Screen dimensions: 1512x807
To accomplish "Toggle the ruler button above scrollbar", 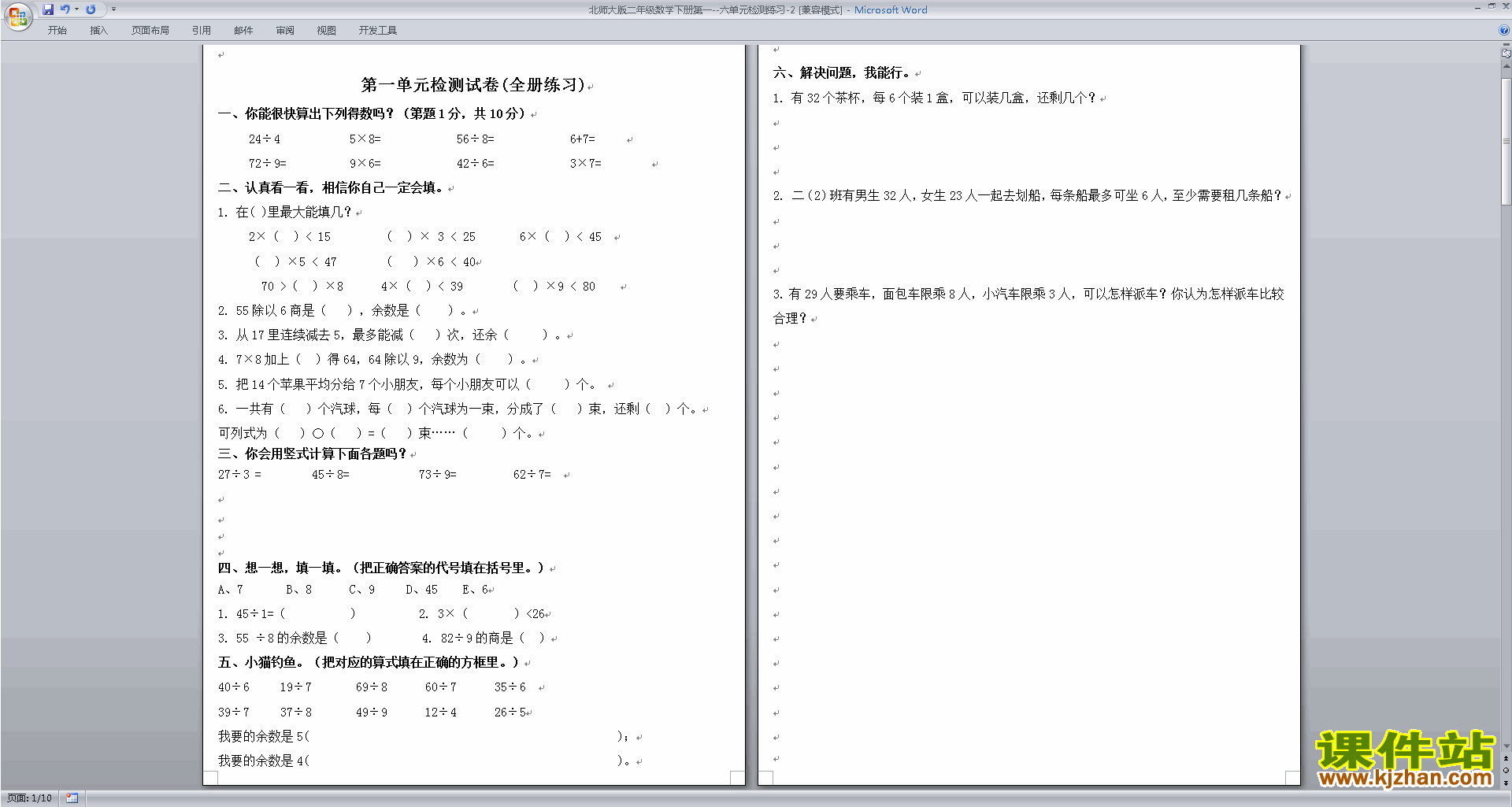I will pyautogui.click(x=1506, y=54).
